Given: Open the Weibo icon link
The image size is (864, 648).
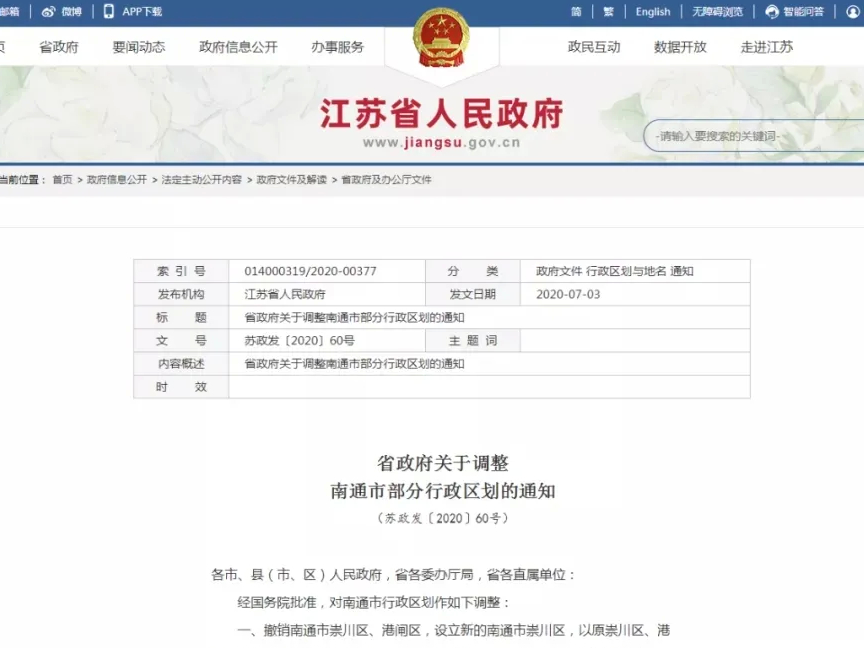Looking at the screenshot, I should pyautogui.click(x=48, y=12).
